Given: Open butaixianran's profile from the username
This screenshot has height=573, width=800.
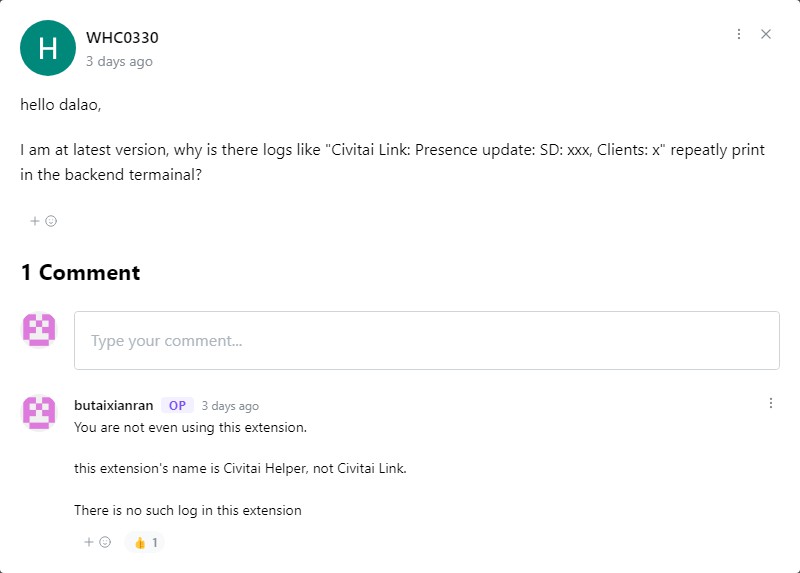Looking at the screenshot, I should click(113, 406).
